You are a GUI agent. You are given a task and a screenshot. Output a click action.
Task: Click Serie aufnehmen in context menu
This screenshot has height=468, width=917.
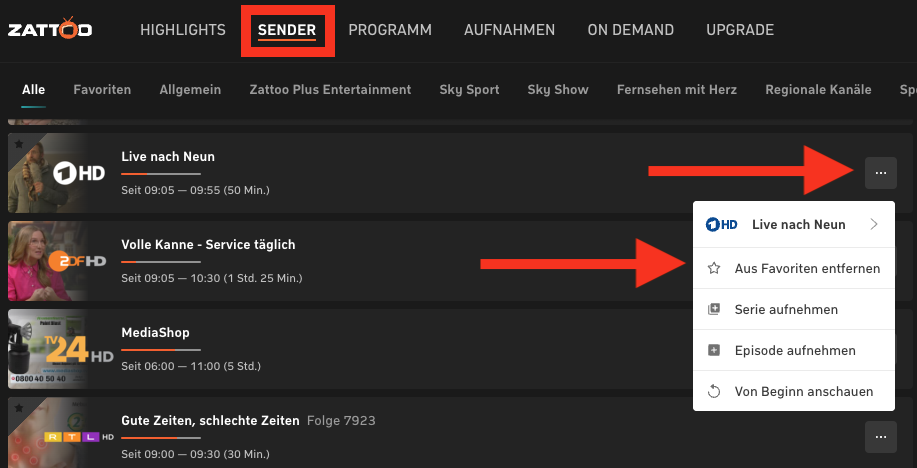pos(794,309)
